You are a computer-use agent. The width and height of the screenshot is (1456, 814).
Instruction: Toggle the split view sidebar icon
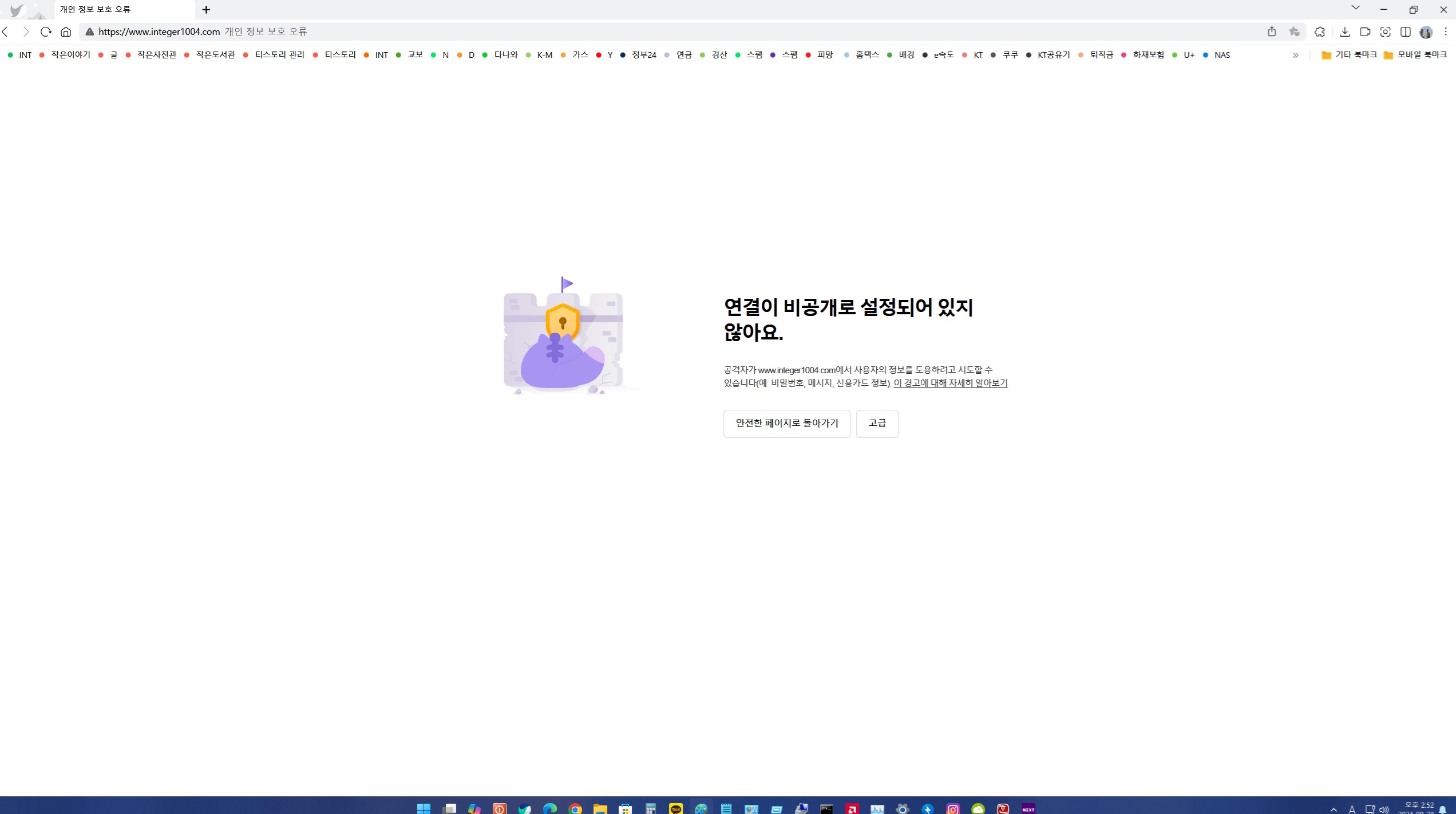[x=1405, y=31]
